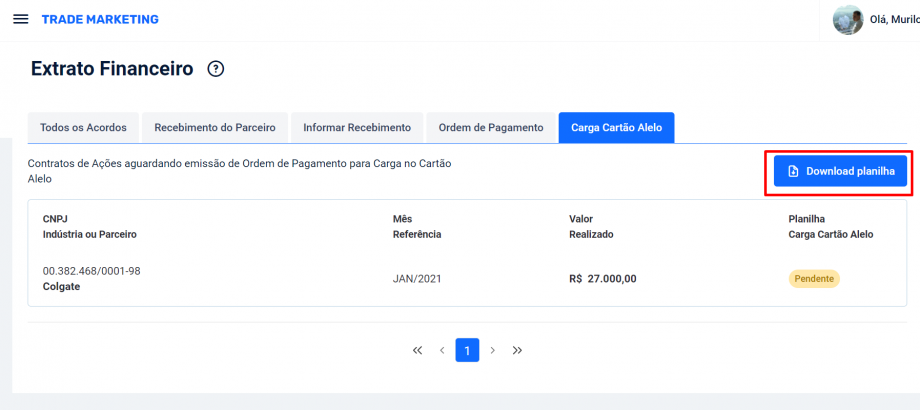Go to the Ordem de Pagamento tab
This screenshot has height=410, width=920.
[x=491, y=128]
